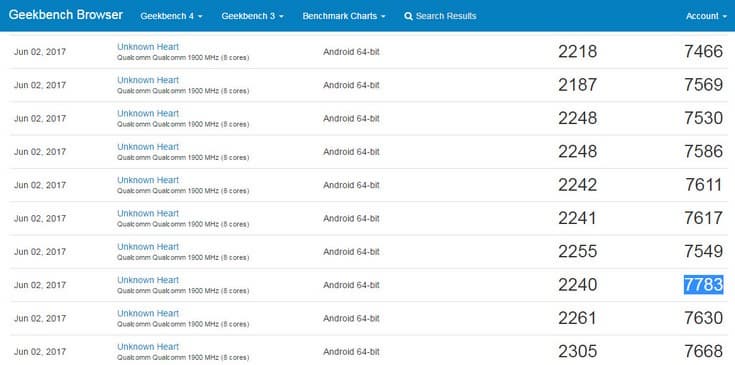Image resolution: width=735 pixels, height=365 pixels.
Task: Select the single-core score 2305
Action: [x=578, y=351]
